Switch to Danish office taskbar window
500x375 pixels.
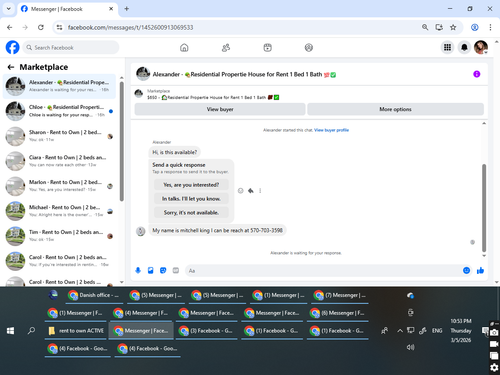tap(94, 295)
